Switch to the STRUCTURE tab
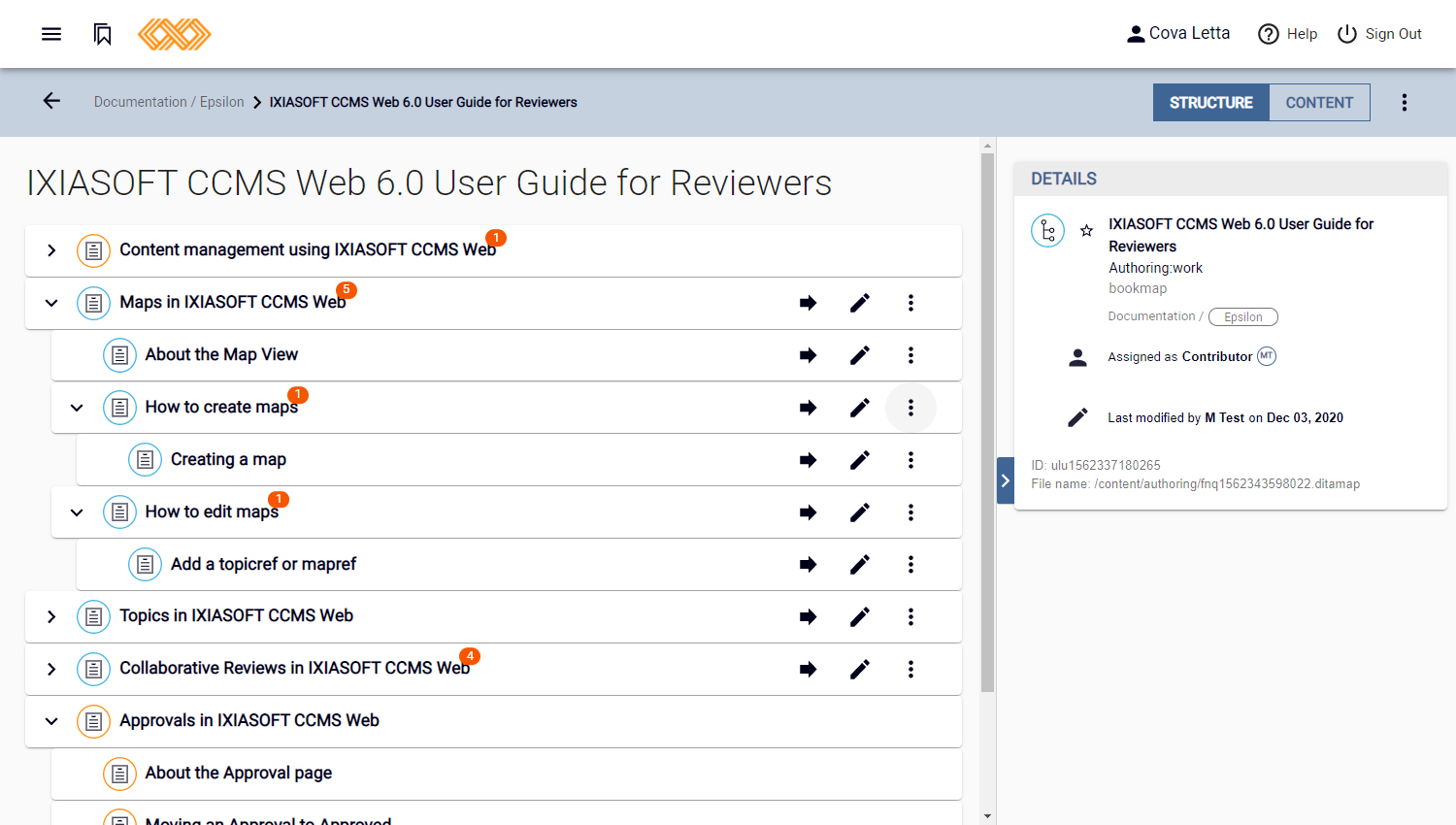1456x825 pixels. pyautogui.click(x=1210, y=102)
